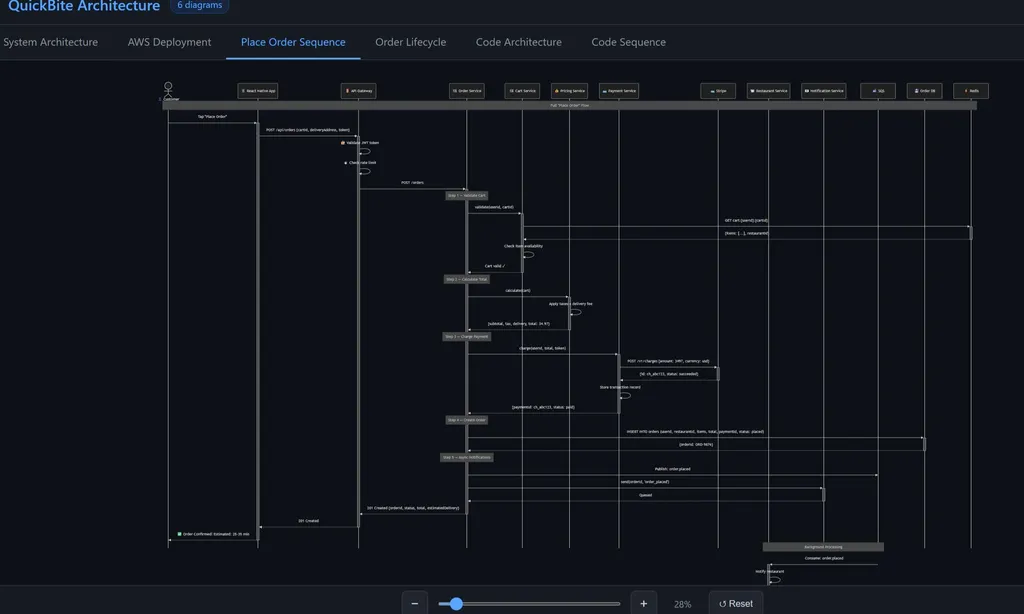Click the Step 1 Validate Cart note
Image resolution: width=1024 pixels, height=614 pixels.
[x=466, y=195]
